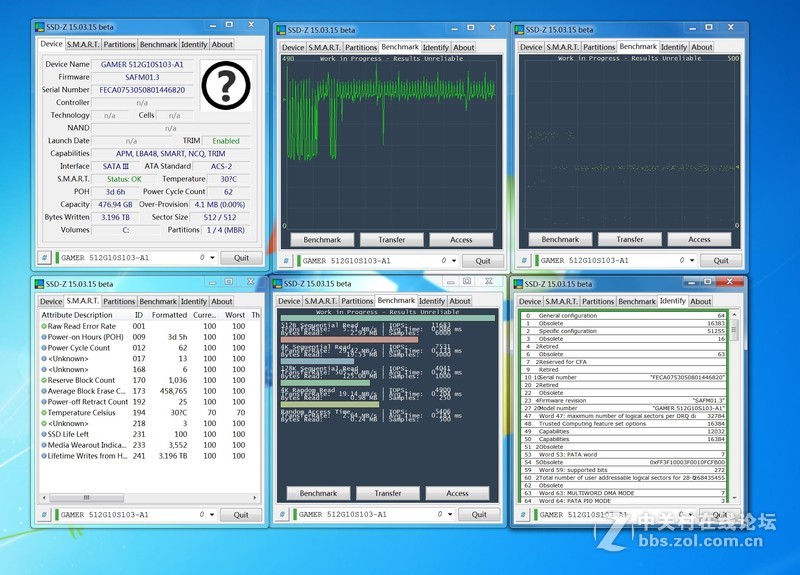Viewport: 800px width, 575px height.
Task: Switch to the Partitions tab in the Device window
Action: pos(120,44)
